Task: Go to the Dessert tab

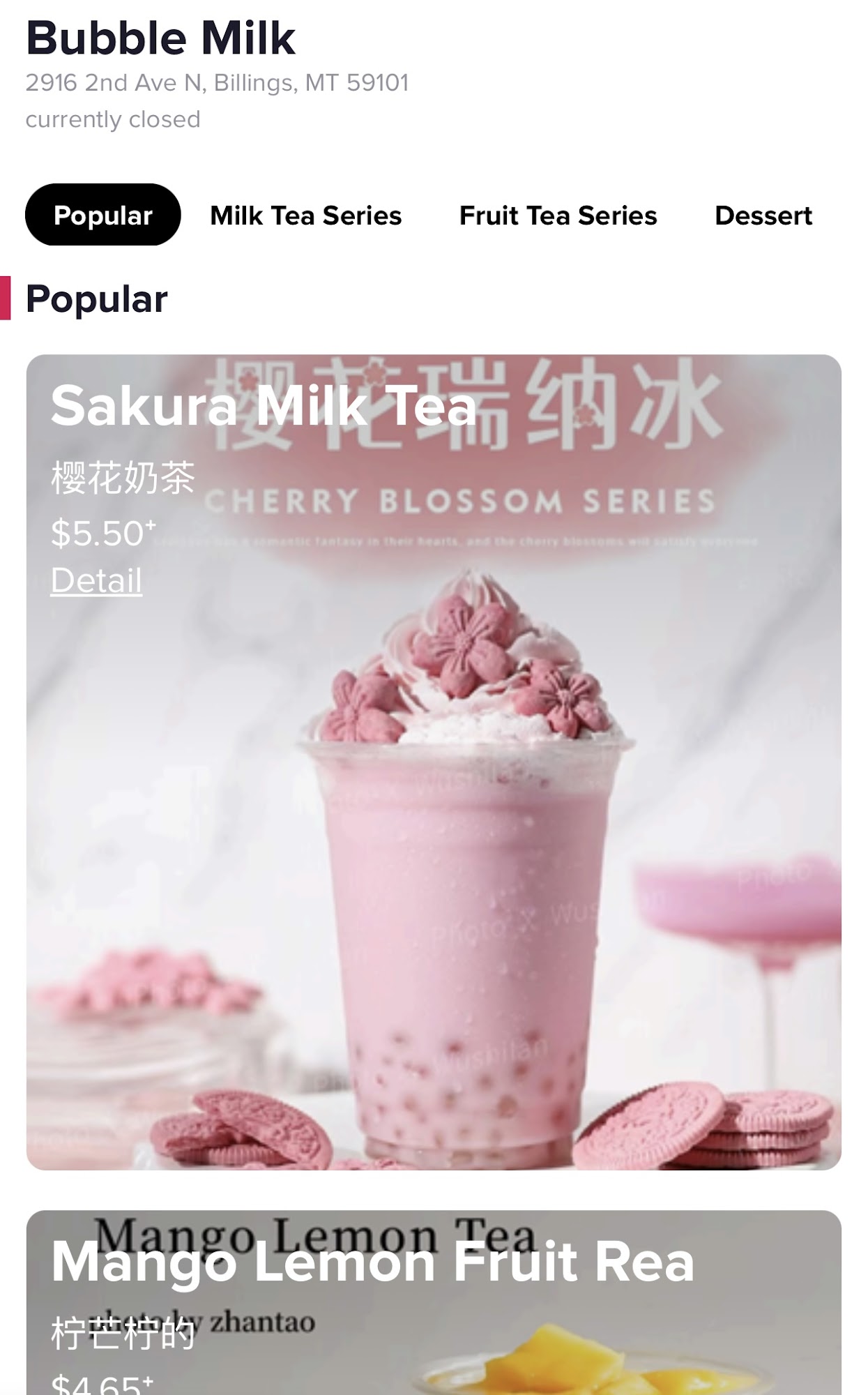Action: (763, 216)
